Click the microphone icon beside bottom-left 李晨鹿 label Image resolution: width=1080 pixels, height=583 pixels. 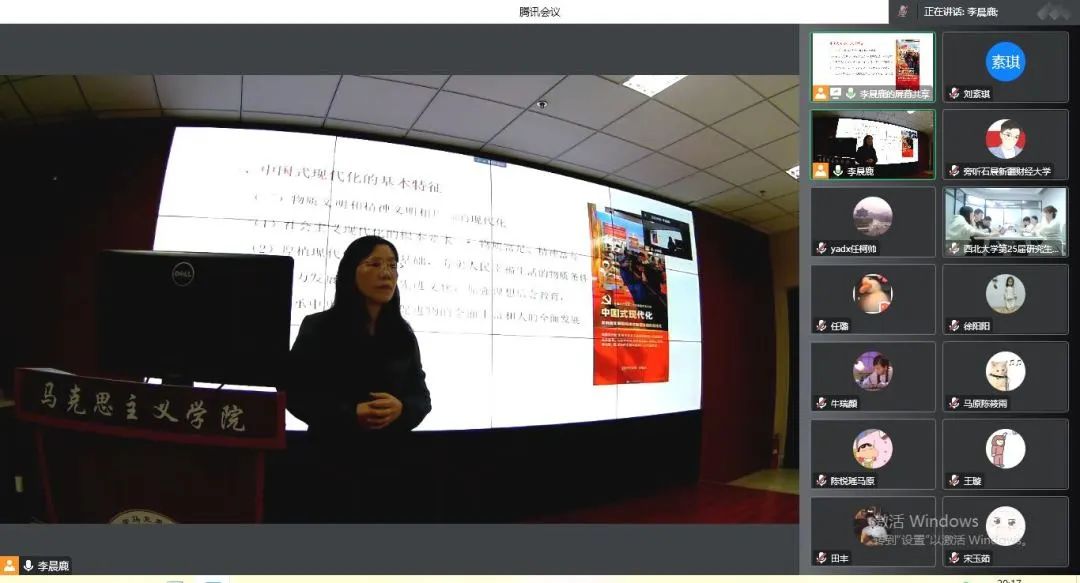coord(28,566)
